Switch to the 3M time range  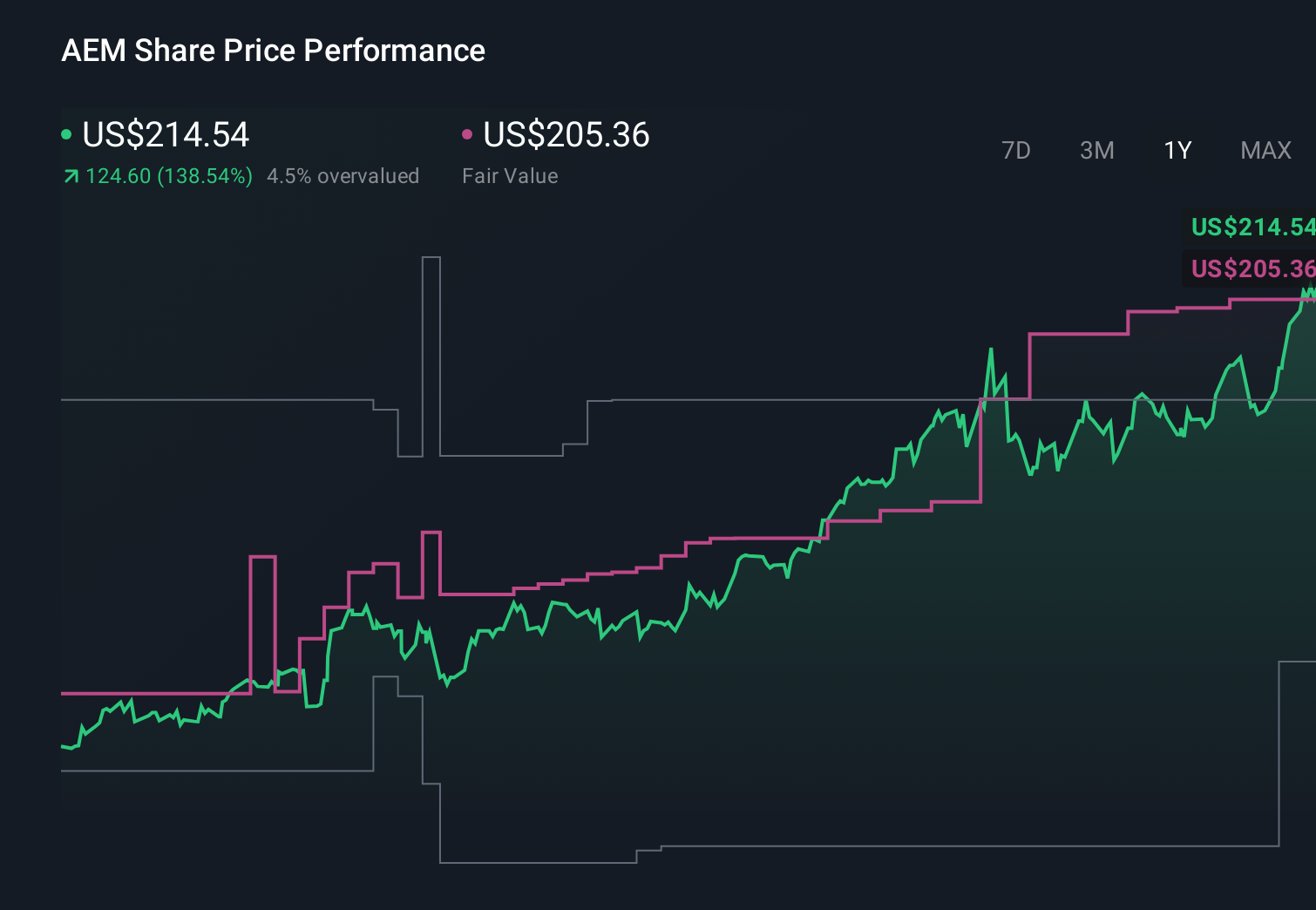1096,150
